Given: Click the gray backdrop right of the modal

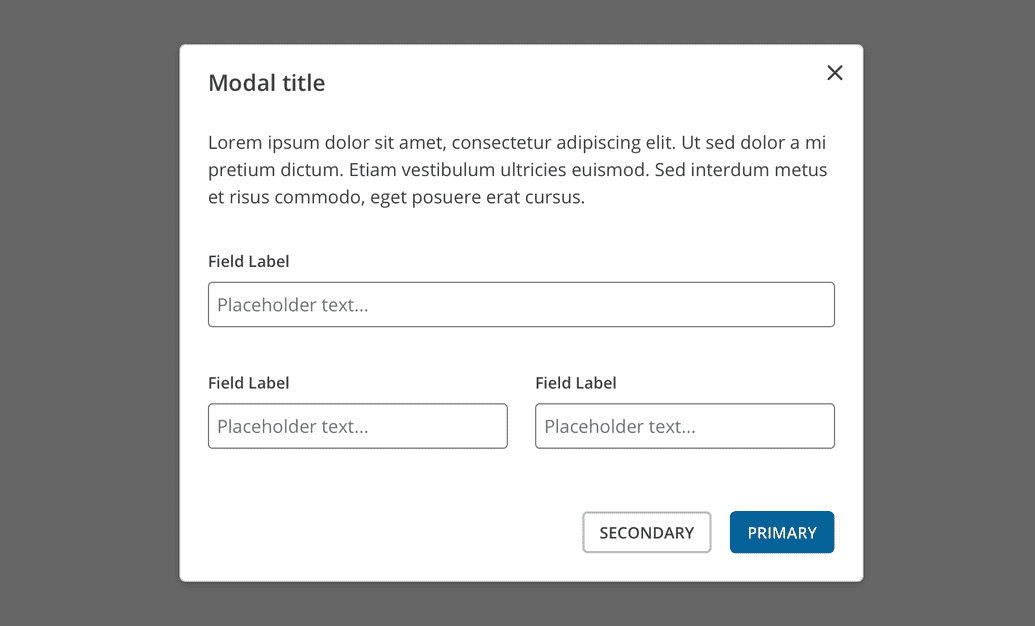Looking at the screenshot, I should [x=948, y=313].
